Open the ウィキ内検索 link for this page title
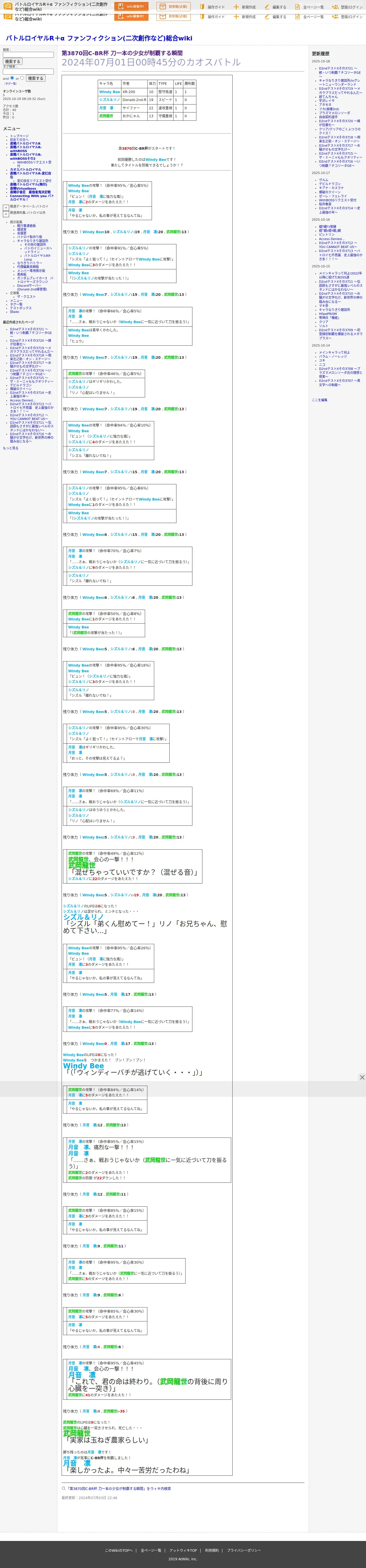 pos(119,1488)
